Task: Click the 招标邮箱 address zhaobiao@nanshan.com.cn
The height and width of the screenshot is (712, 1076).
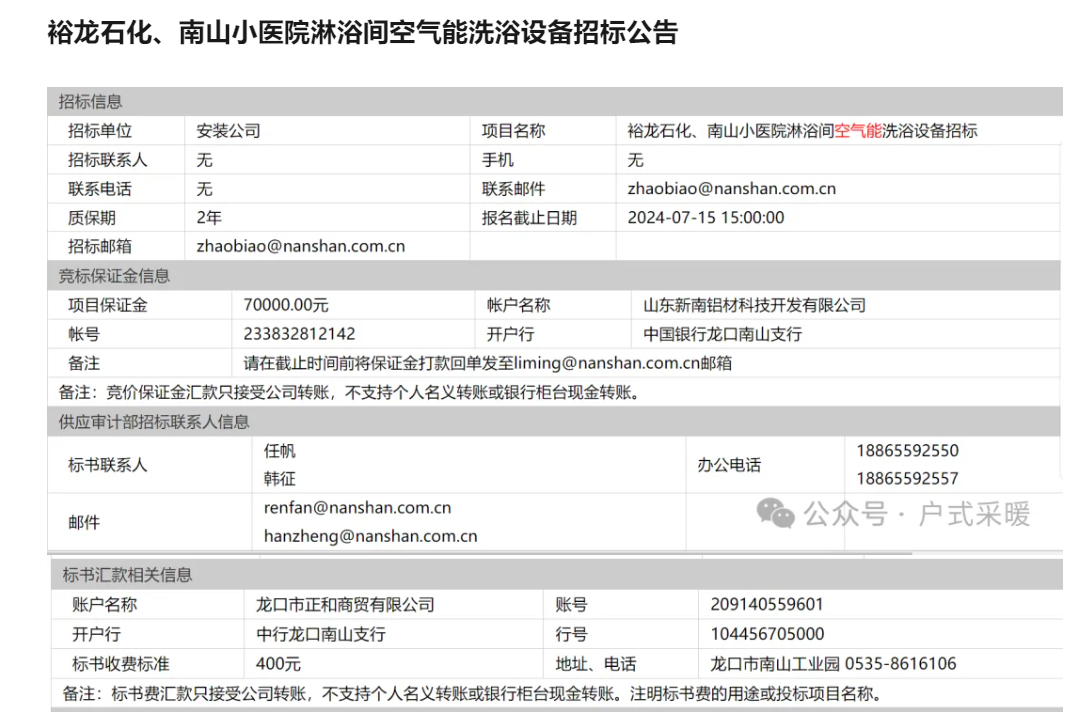Action: pyautogui.click(x=301, y=246)
